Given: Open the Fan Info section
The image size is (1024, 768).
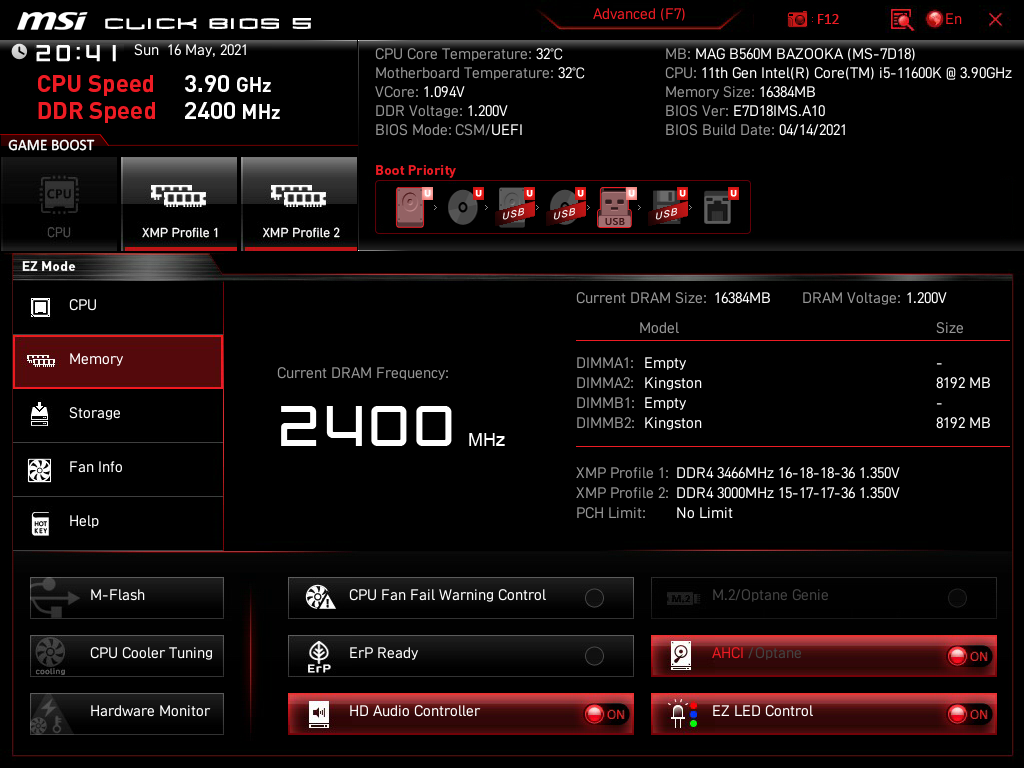Looking at the screenshot, I should [118, 468].
